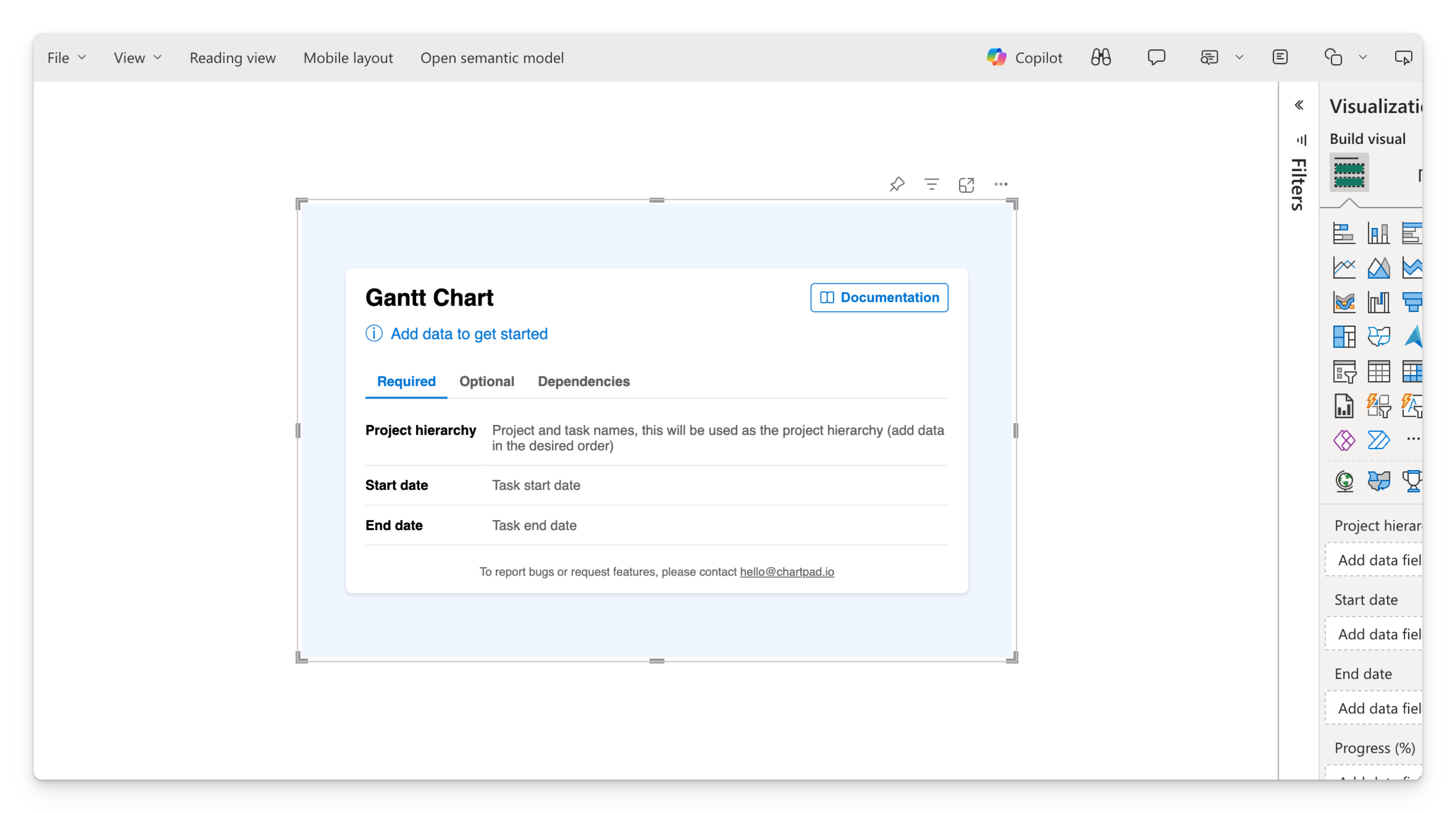The width and height of the screenshot is (1456, 813).
Task: Open the Q&A visual icon
Action: 1209,58
